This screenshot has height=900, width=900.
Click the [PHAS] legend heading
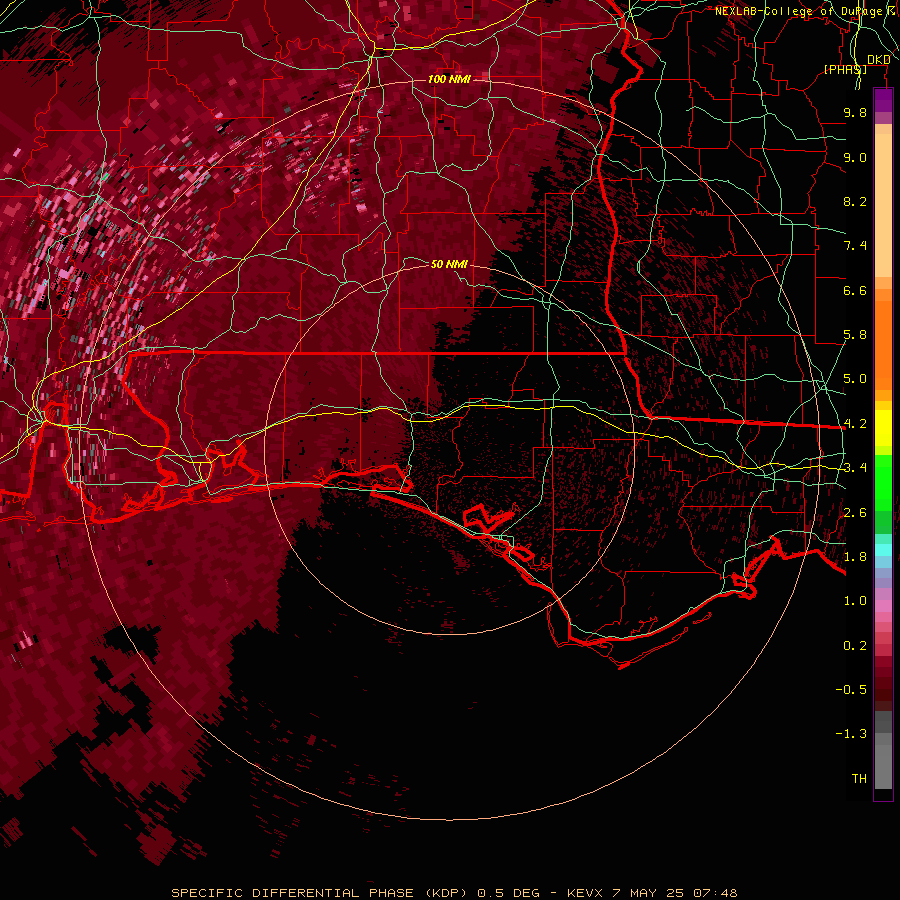pos(845,69)
